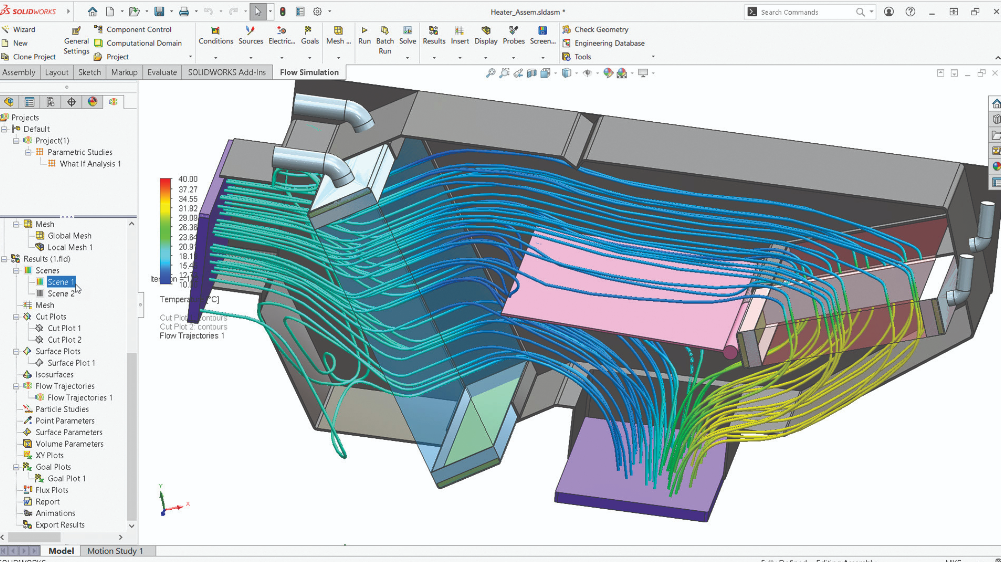Click the Goals flag tool

point(310,36)
